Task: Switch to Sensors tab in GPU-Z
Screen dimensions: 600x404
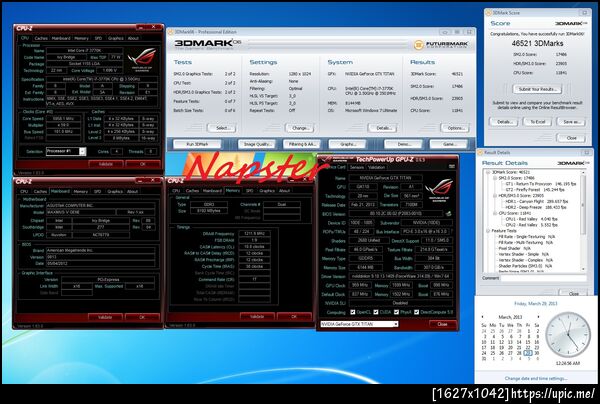Action: click(357, 167)
